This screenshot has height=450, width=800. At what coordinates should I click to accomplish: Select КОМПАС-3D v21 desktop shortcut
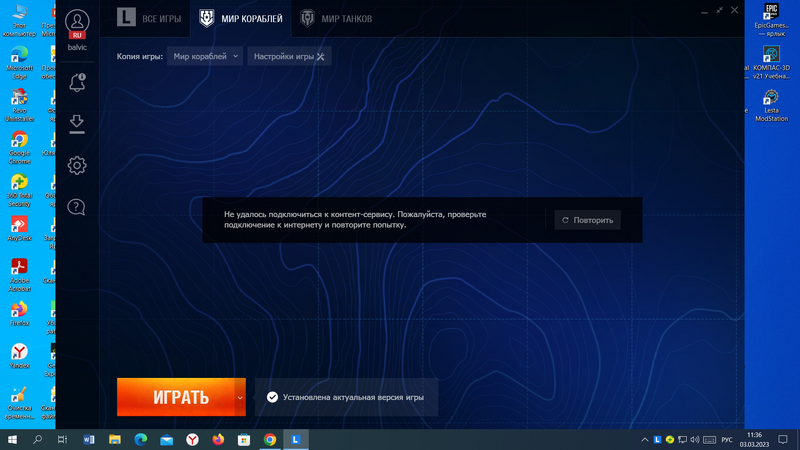771,63
